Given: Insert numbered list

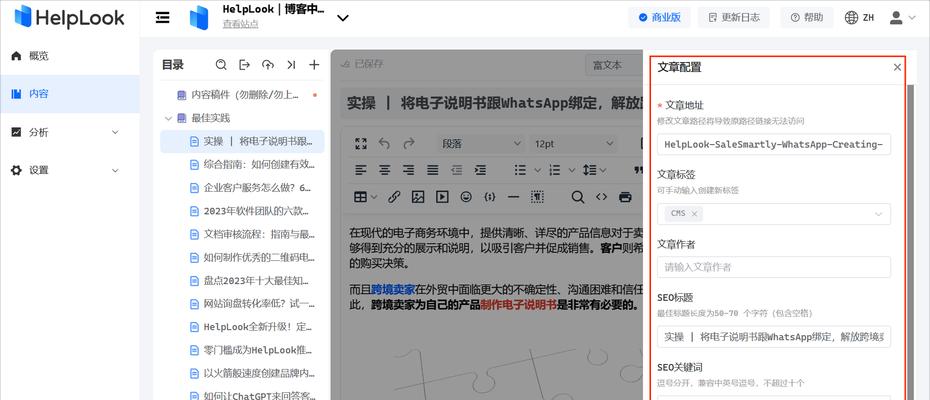Looking at the screenshot, I should pyautogui.click(x=555, y=170).
